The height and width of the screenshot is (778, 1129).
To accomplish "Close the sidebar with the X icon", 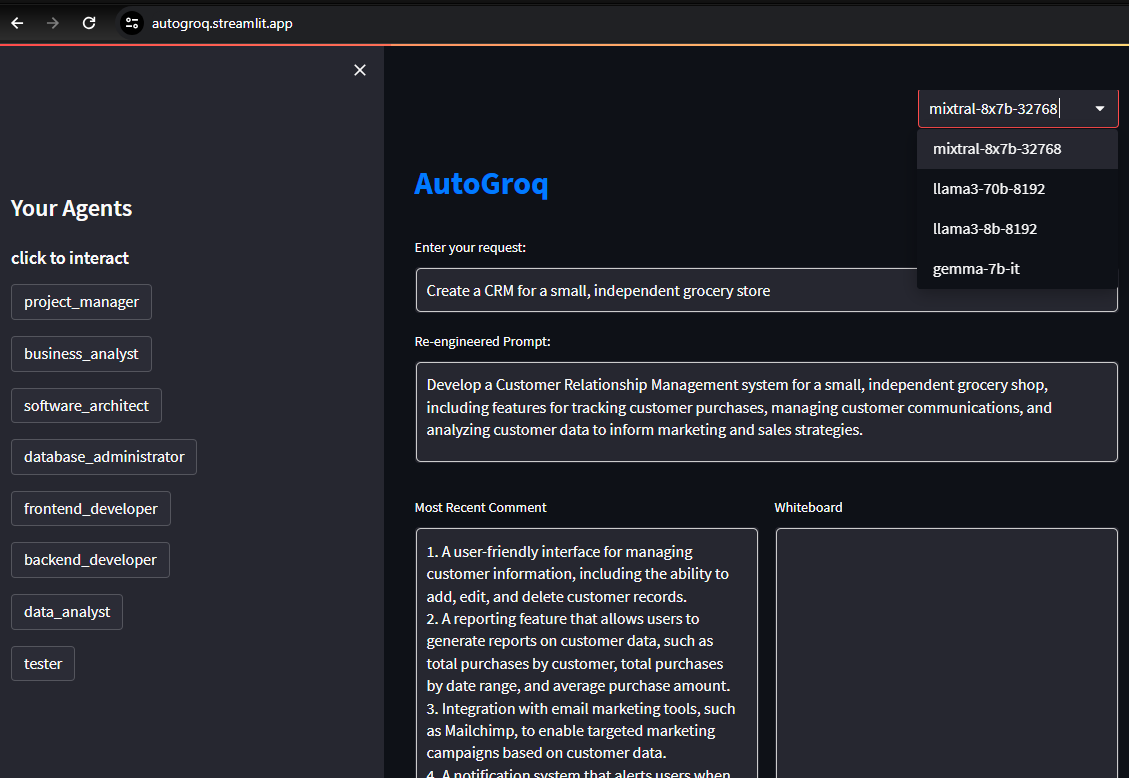I will coord(360,70).
